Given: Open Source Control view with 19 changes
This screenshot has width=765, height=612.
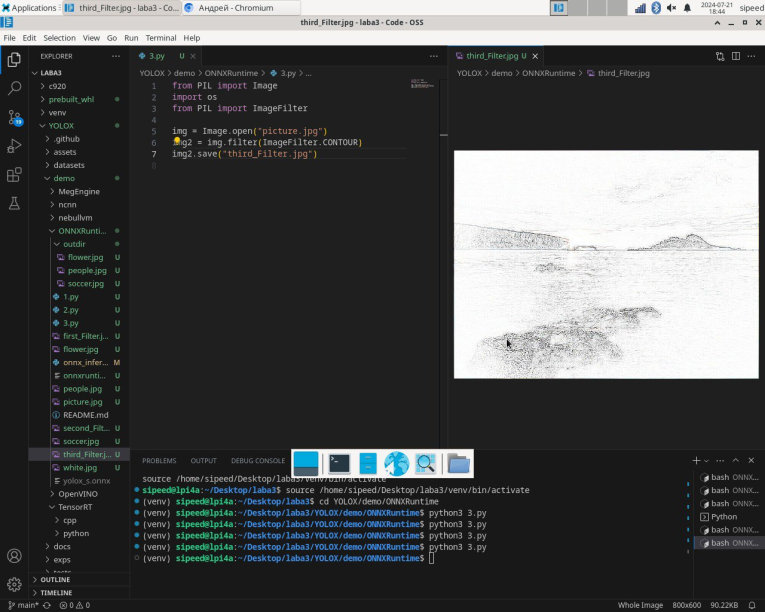Looking at the screenshot, I should coord(14,117).
